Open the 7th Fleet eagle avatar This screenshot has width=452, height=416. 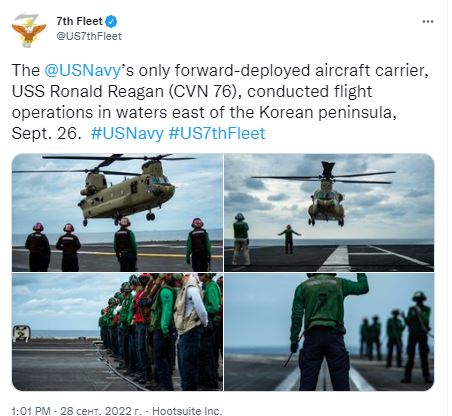[29, 29]
